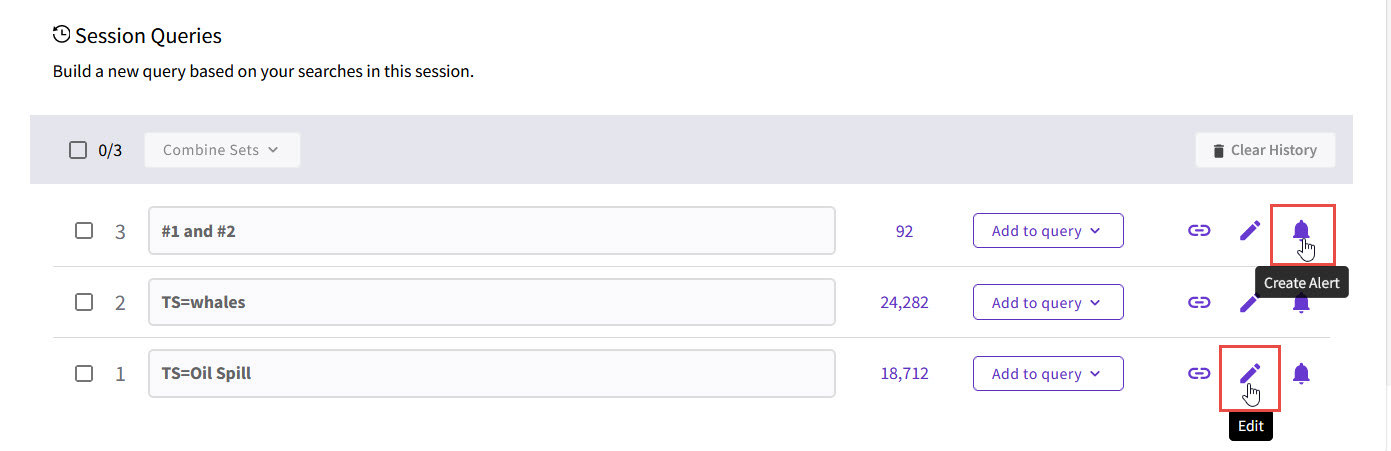Expand 'Add to query' for TS=whales
Image resolution: width=1391 pixels, height=451 pixels.
coord(1047,302)
